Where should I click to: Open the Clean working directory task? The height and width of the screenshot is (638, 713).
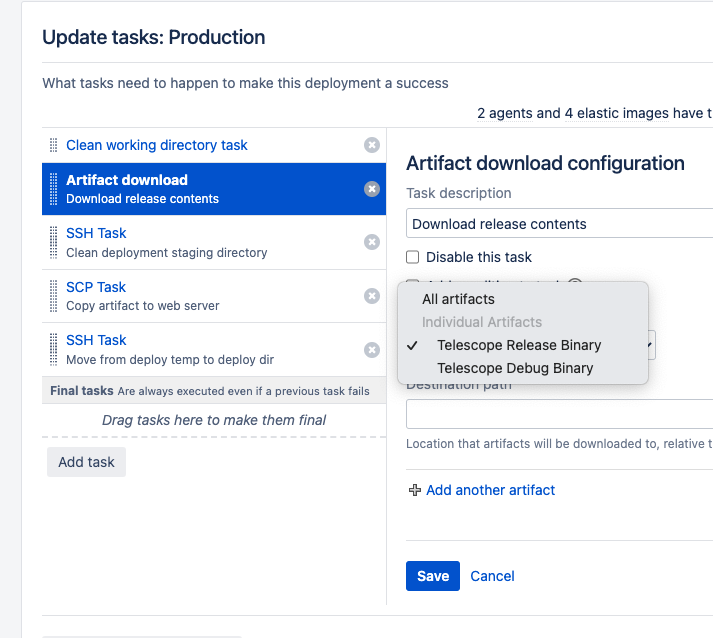(157, 145)
